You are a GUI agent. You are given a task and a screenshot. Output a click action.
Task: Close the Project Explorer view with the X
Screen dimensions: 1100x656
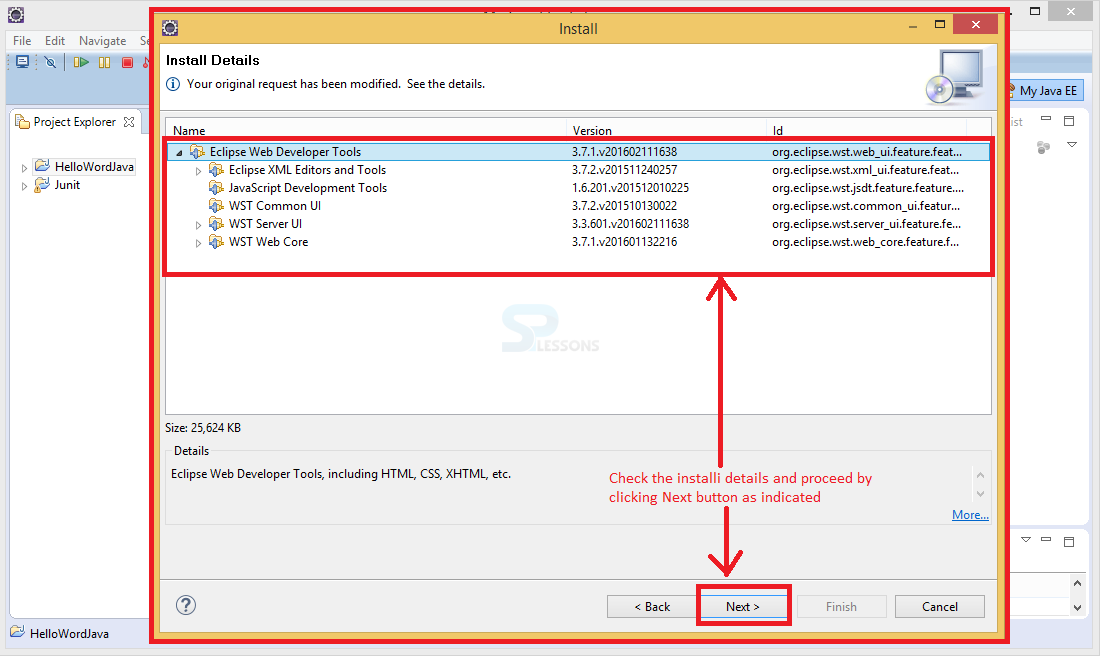129,122
